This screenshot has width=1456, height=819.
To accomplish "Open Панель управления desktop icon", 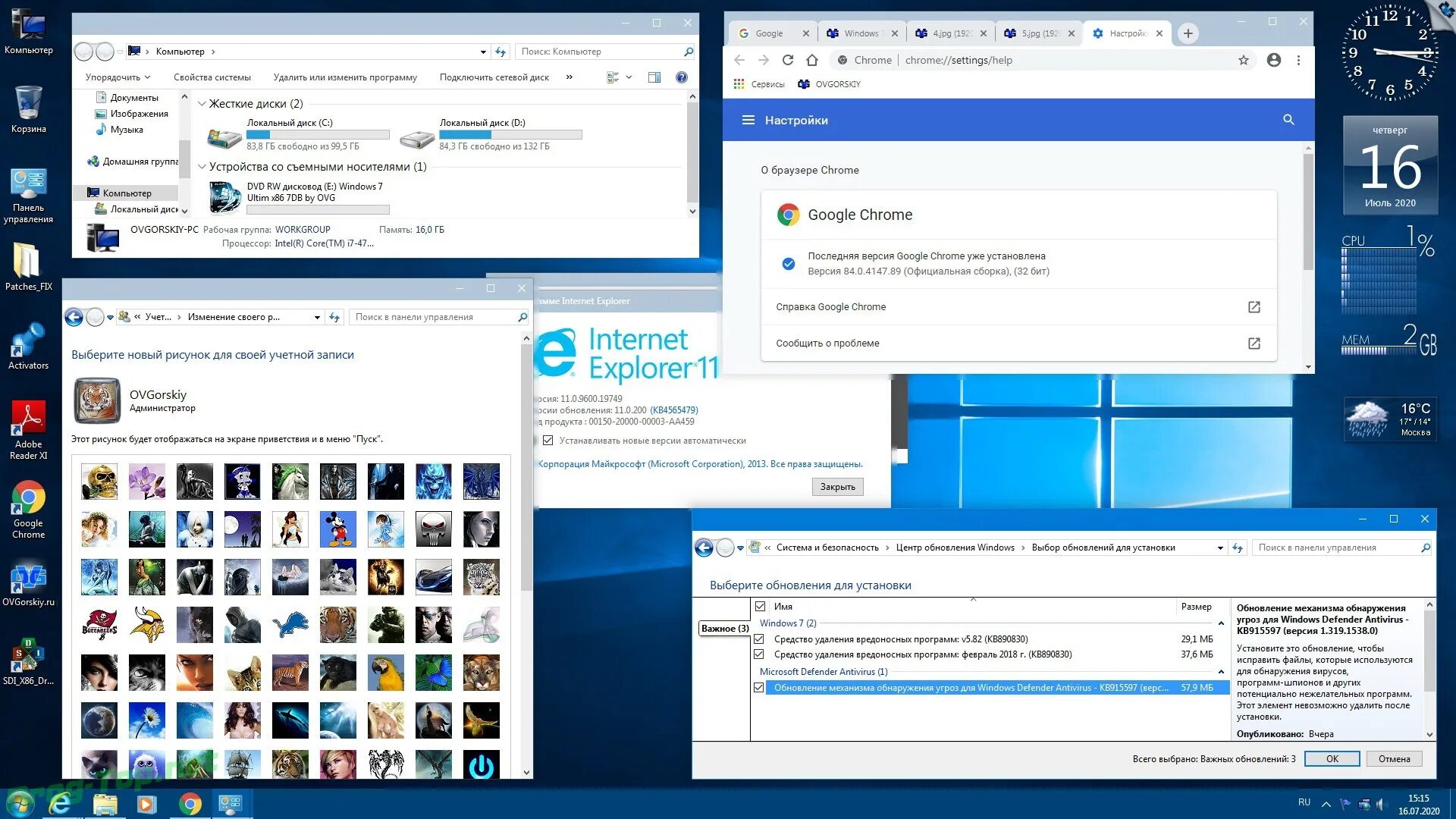I will coord(28,196).
